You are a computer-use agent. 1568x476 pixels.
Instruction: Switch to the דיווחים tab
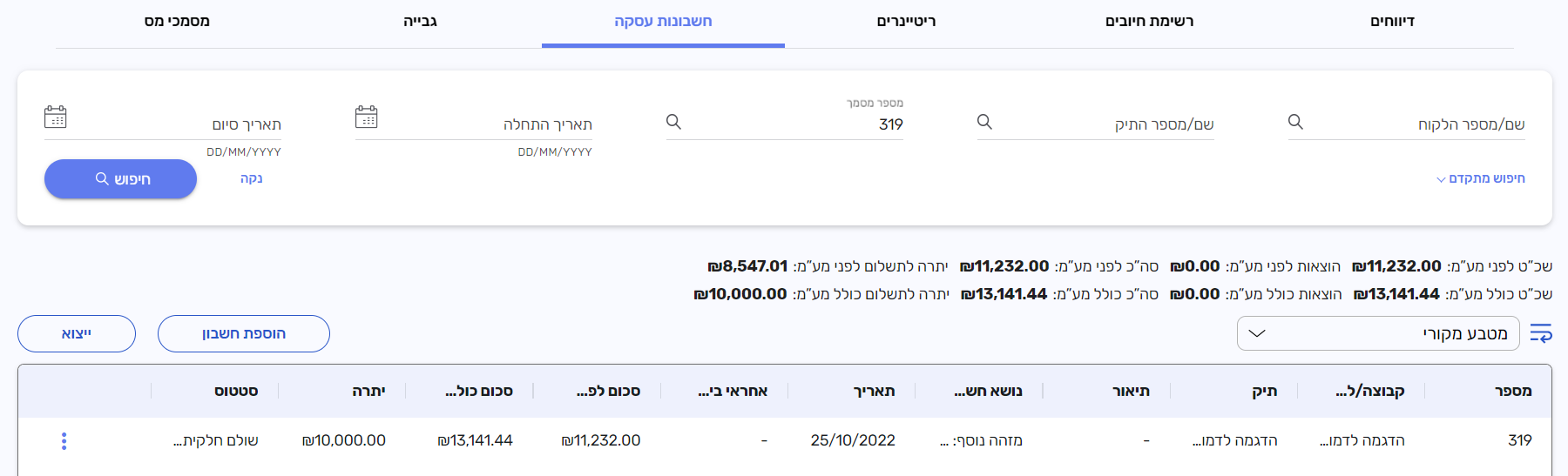click(x=1391, y=21)
